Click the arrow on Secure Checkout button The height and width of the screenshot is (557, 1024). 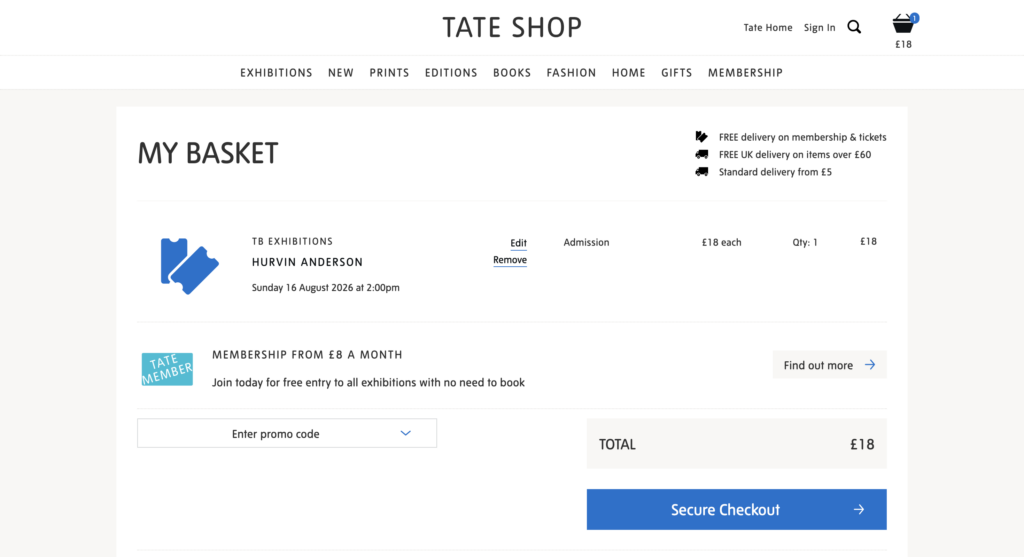(x=859, y=509)
